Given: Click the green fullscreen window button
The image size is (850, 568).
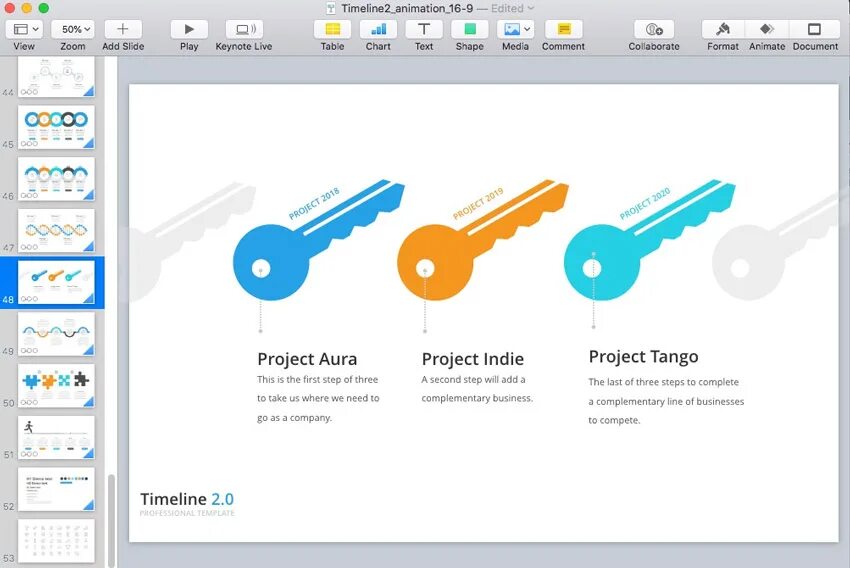Looking at the screenshot, I should tap(44, 8).
